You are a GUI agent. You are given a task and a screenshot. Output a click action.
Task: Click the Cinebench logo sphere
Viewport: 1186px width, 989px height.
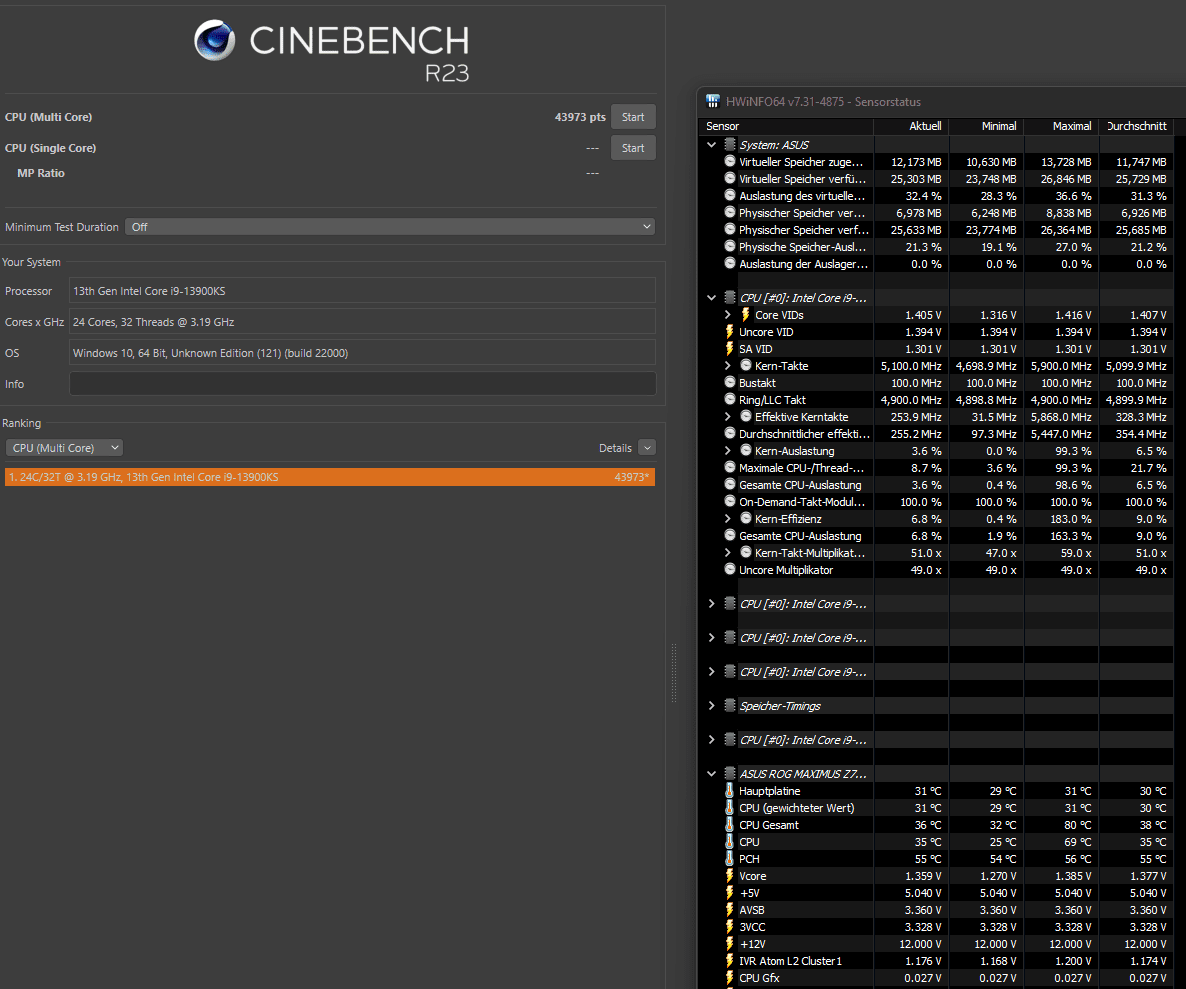[x=215, y=40]
